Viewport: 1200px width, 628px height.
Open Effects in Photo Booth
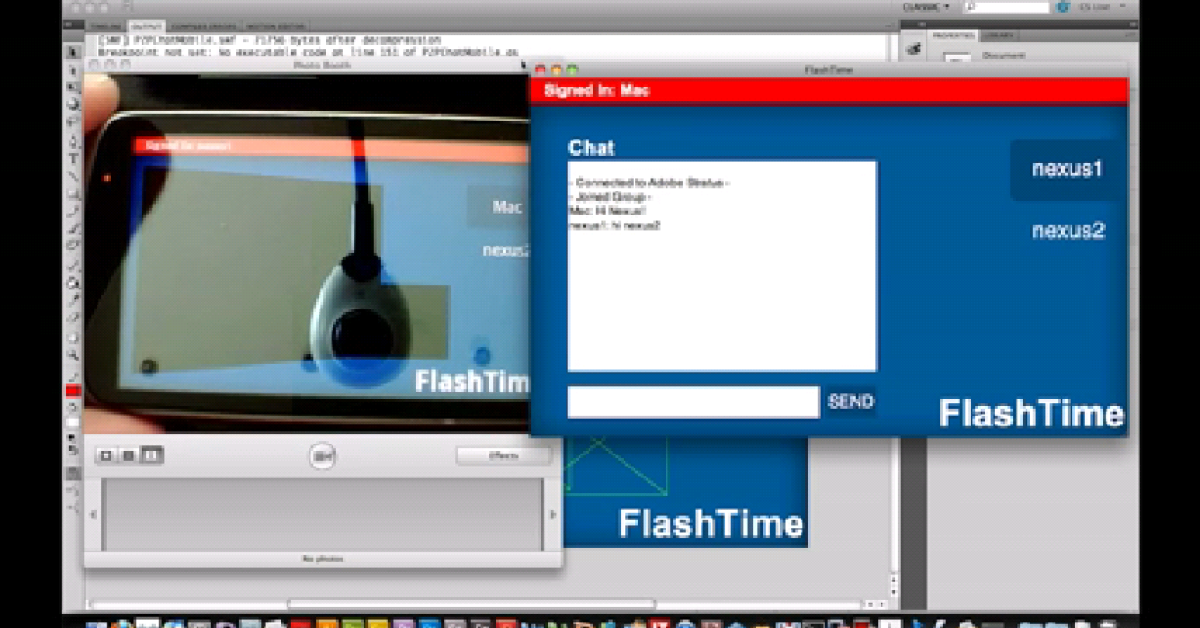pyautogui.click(x=503, y=456)
